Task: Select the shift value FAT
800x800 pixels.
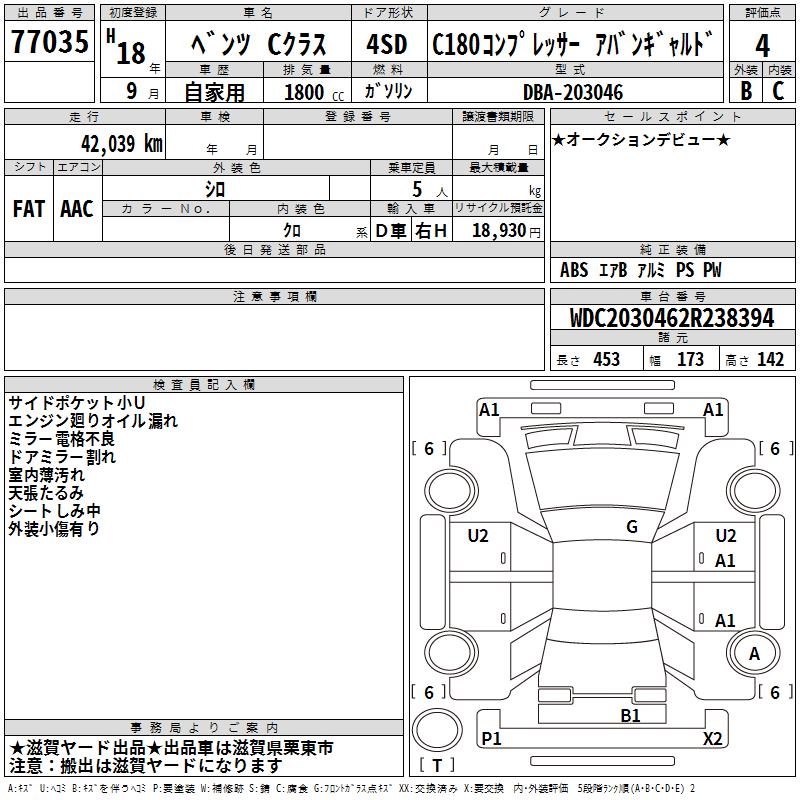Action: pos(29,209)
